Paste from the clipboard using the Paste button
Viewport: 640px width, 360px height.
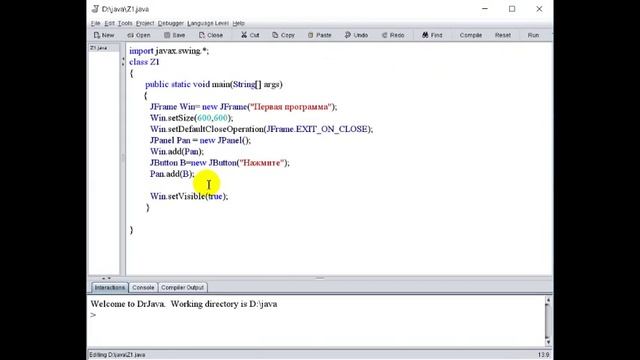click(320, 35)
